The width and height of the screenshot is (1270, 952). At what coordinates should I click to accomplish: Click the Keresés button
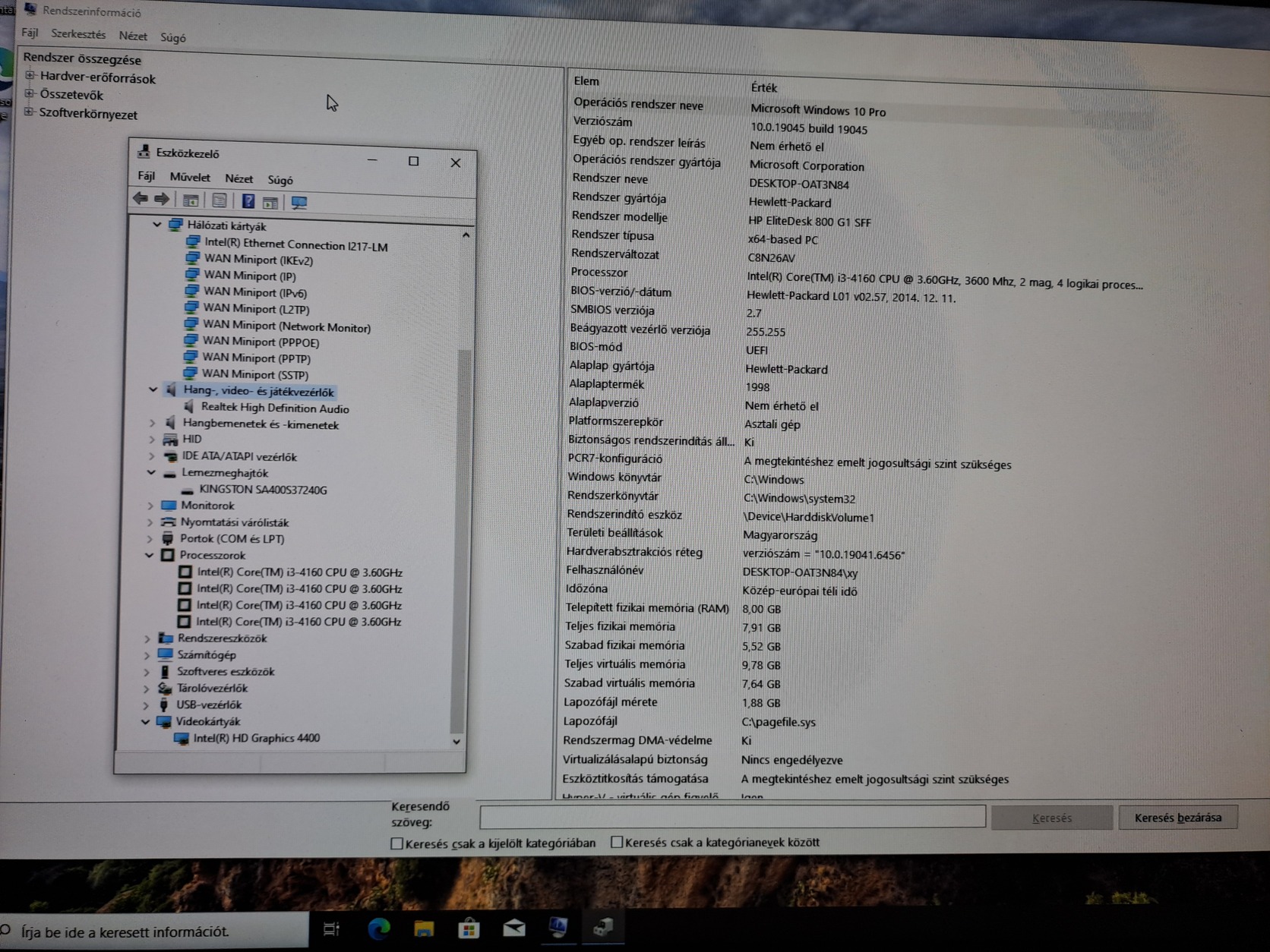[x=1052, y=818]
